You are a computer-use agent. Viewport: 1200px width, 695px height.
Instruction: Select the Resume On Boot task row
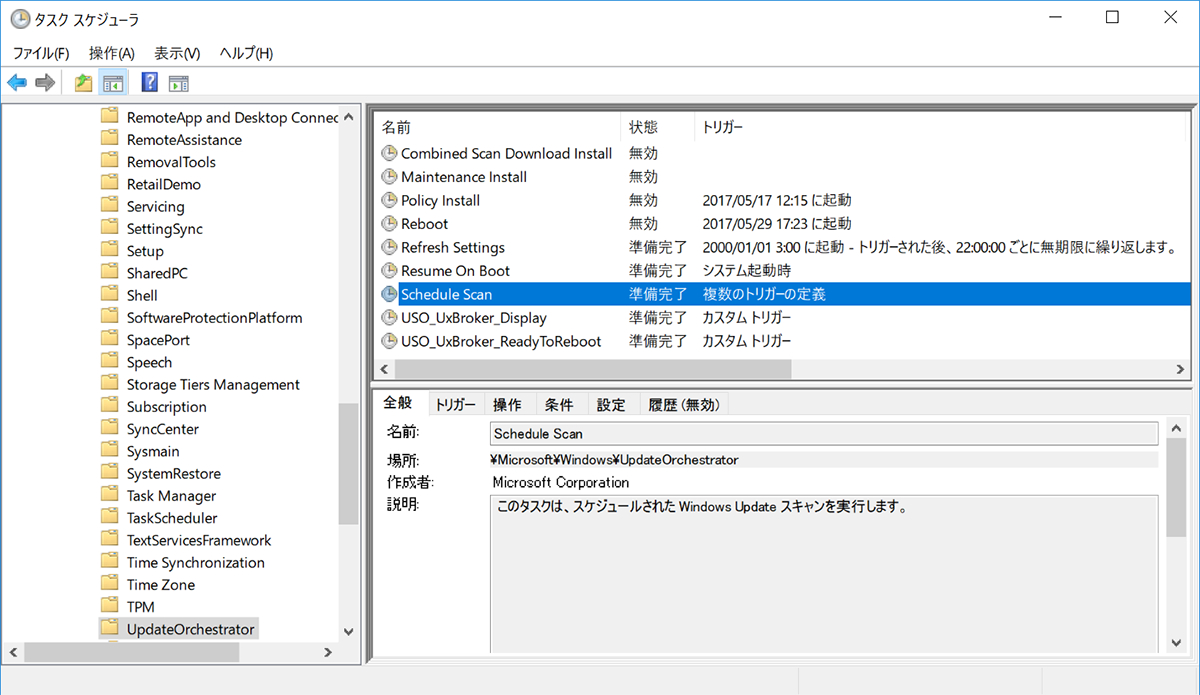pyautogui.click(x=460, y=270)
